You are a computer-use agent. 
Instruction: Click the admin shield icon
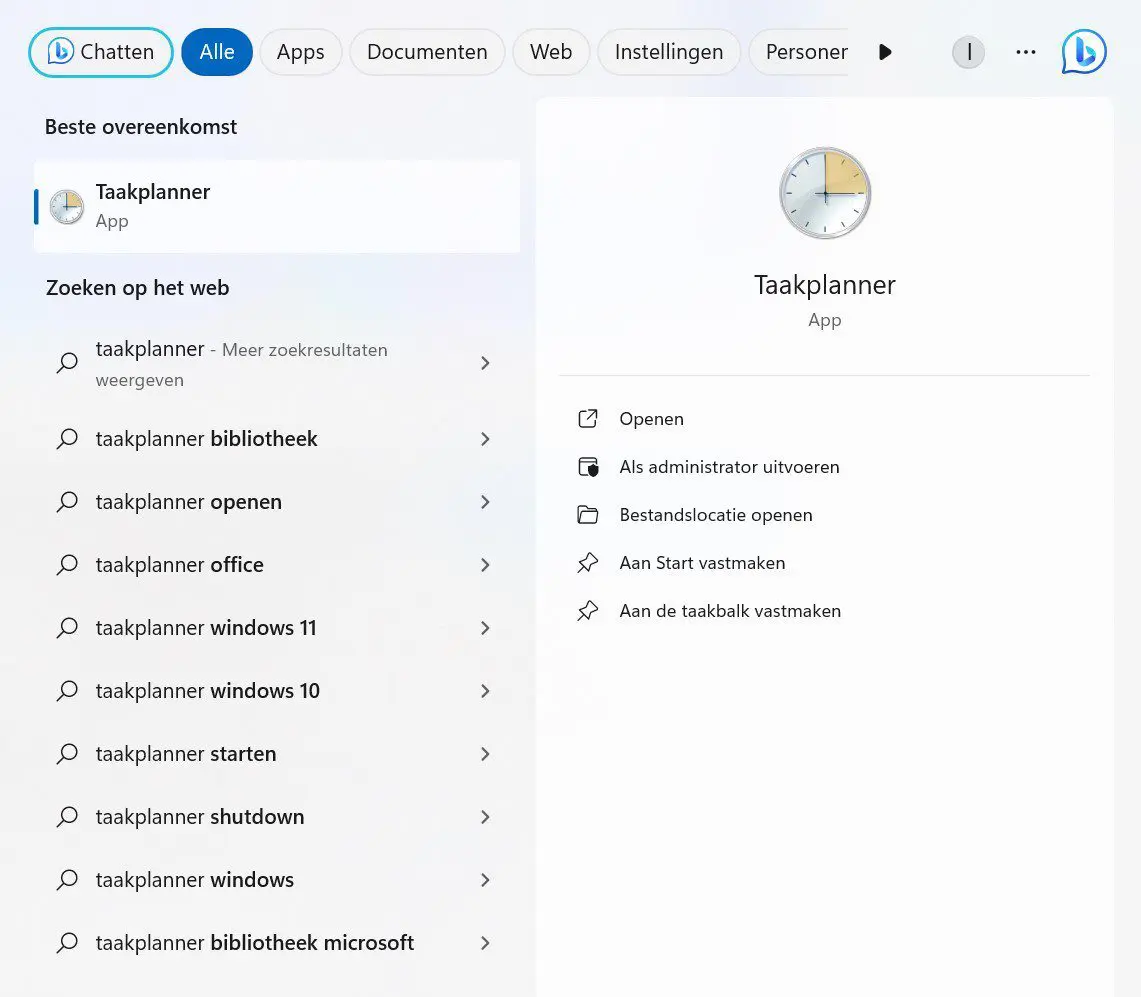click(x=588, y=466)
